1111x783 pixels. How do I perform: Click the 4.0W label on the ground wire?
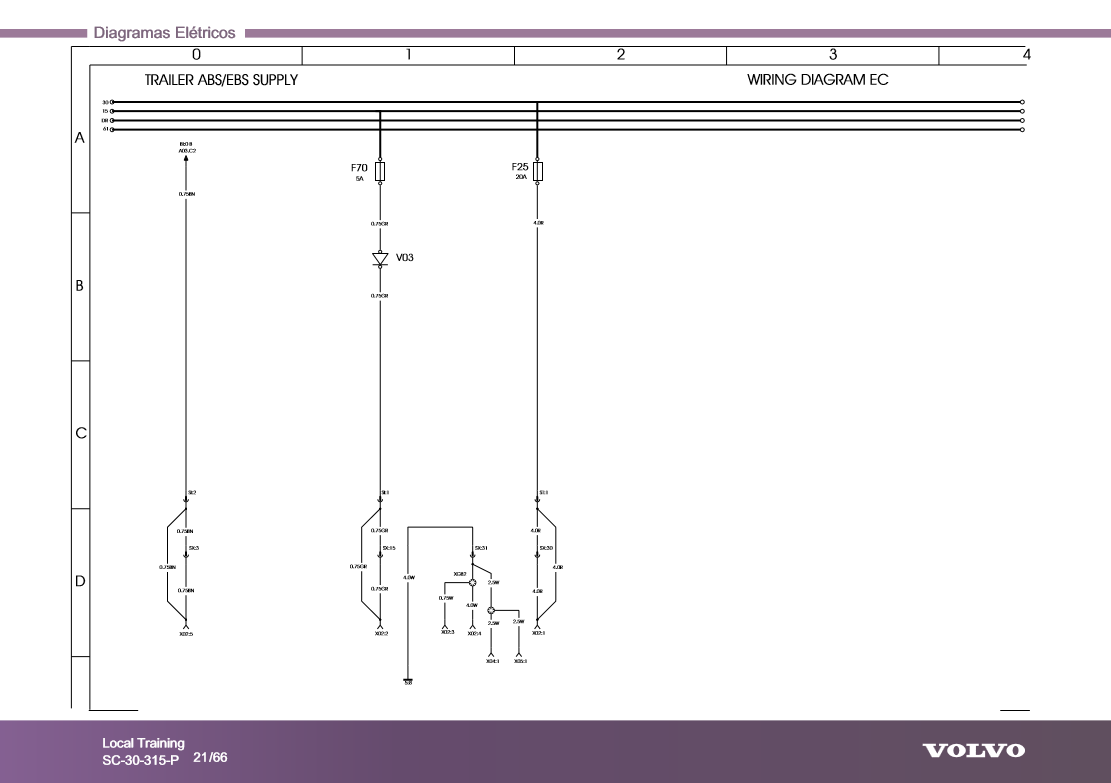click(x=409, y=578)
